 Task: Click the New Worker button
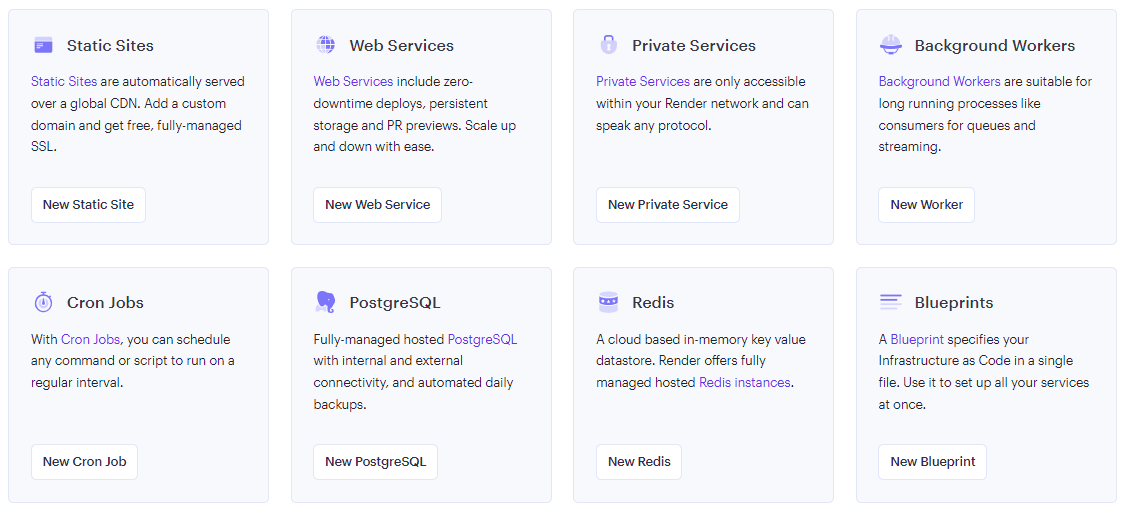click(926, 205)
